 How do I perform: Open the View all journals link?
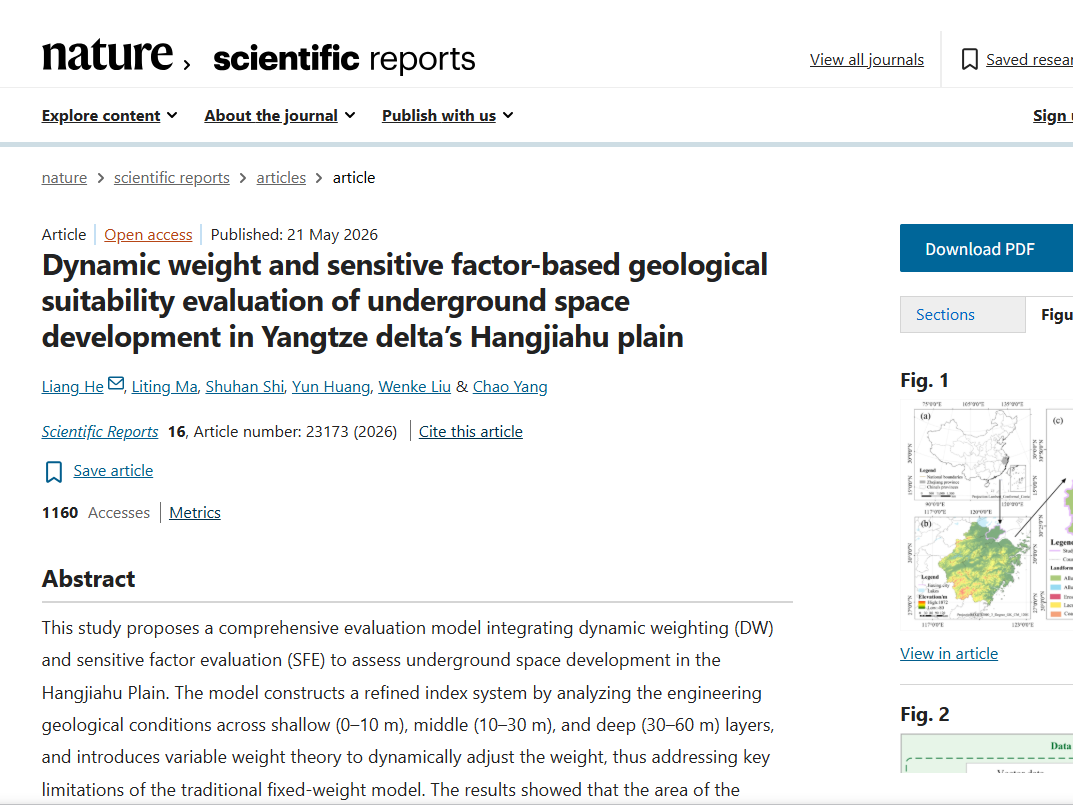pyautogui.click(x=866, y=60)
